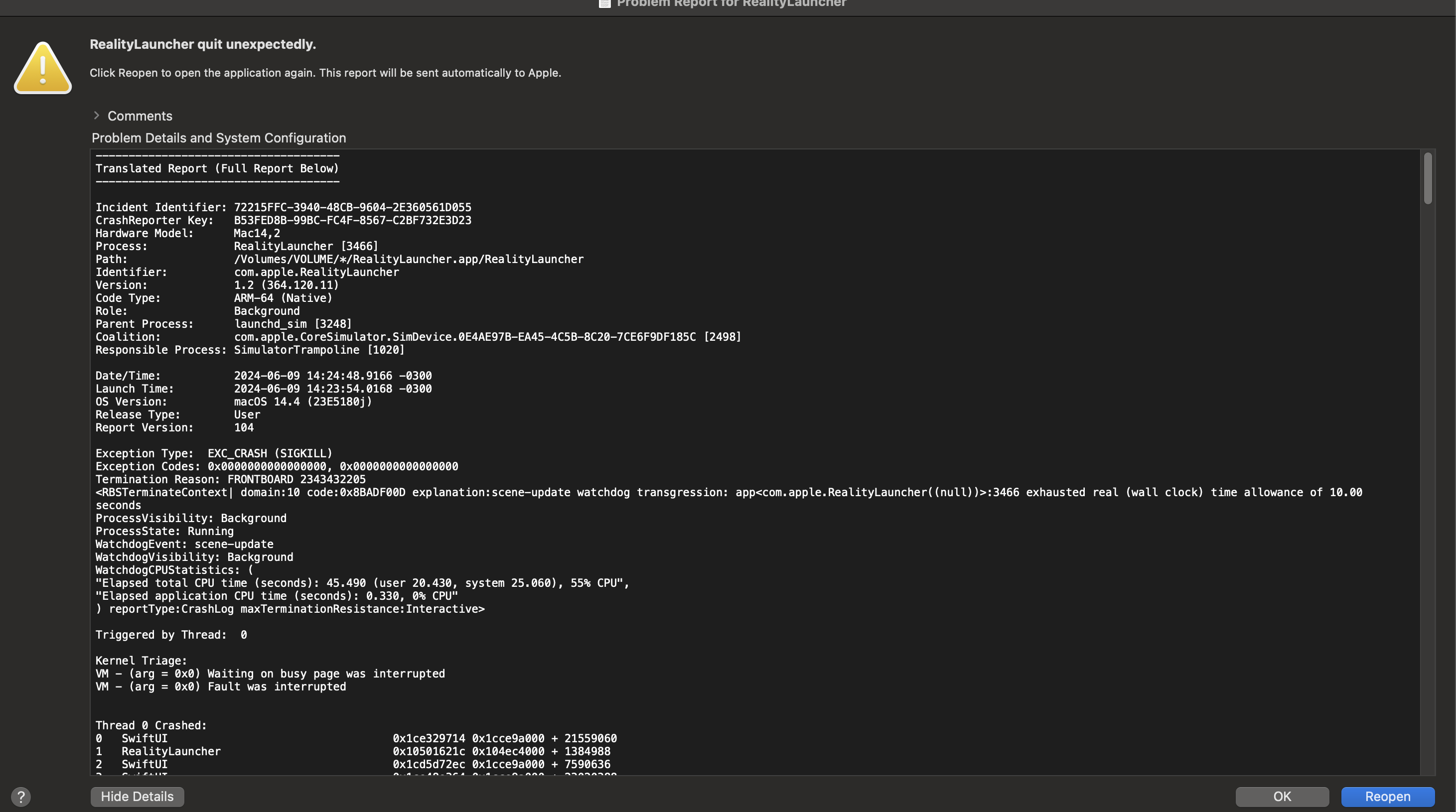Click the Version 1.2 (364.120.11) line
This screenshot has height=812, width=1456.
coord(217,285)
